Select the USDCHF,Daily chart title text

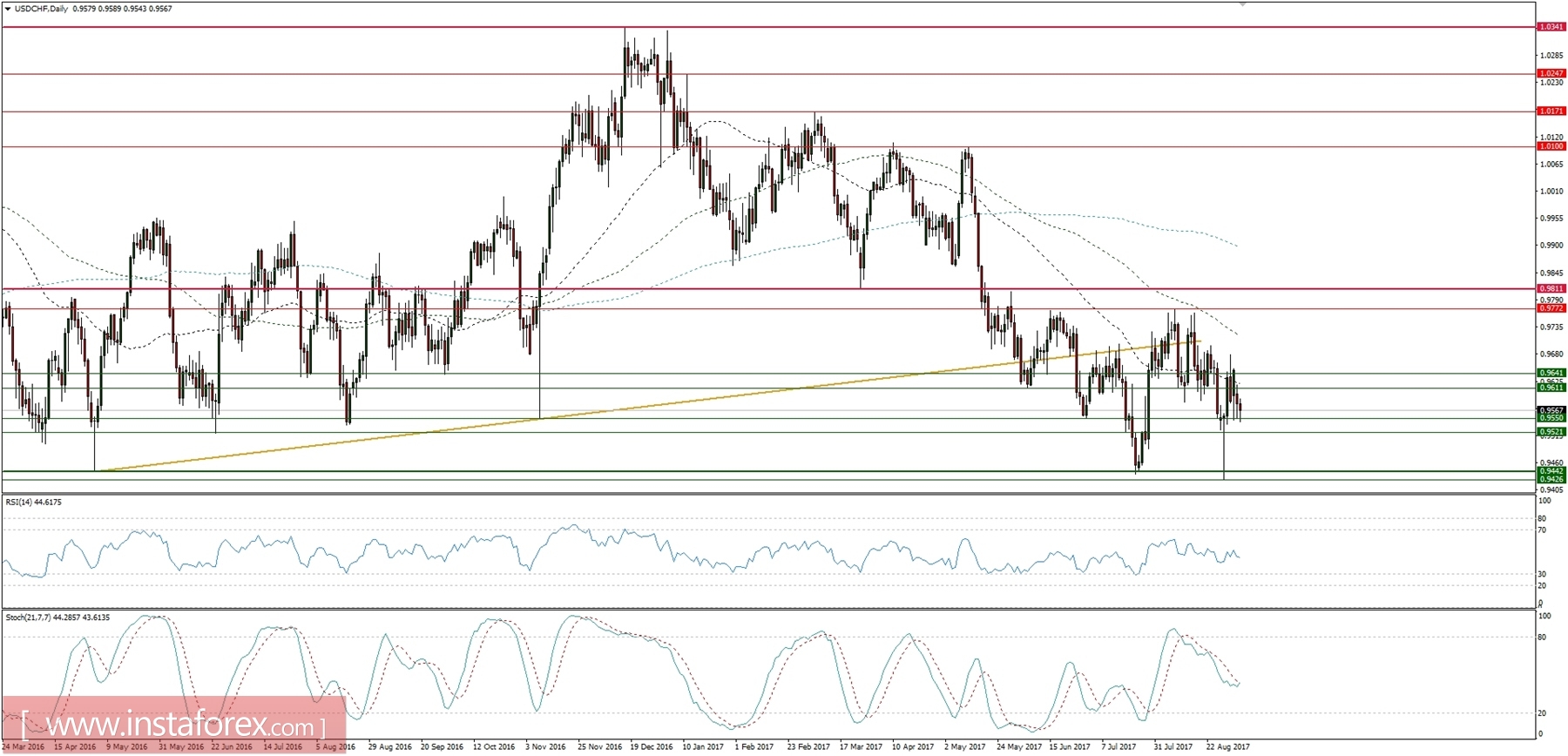click(x=42, y=9)
